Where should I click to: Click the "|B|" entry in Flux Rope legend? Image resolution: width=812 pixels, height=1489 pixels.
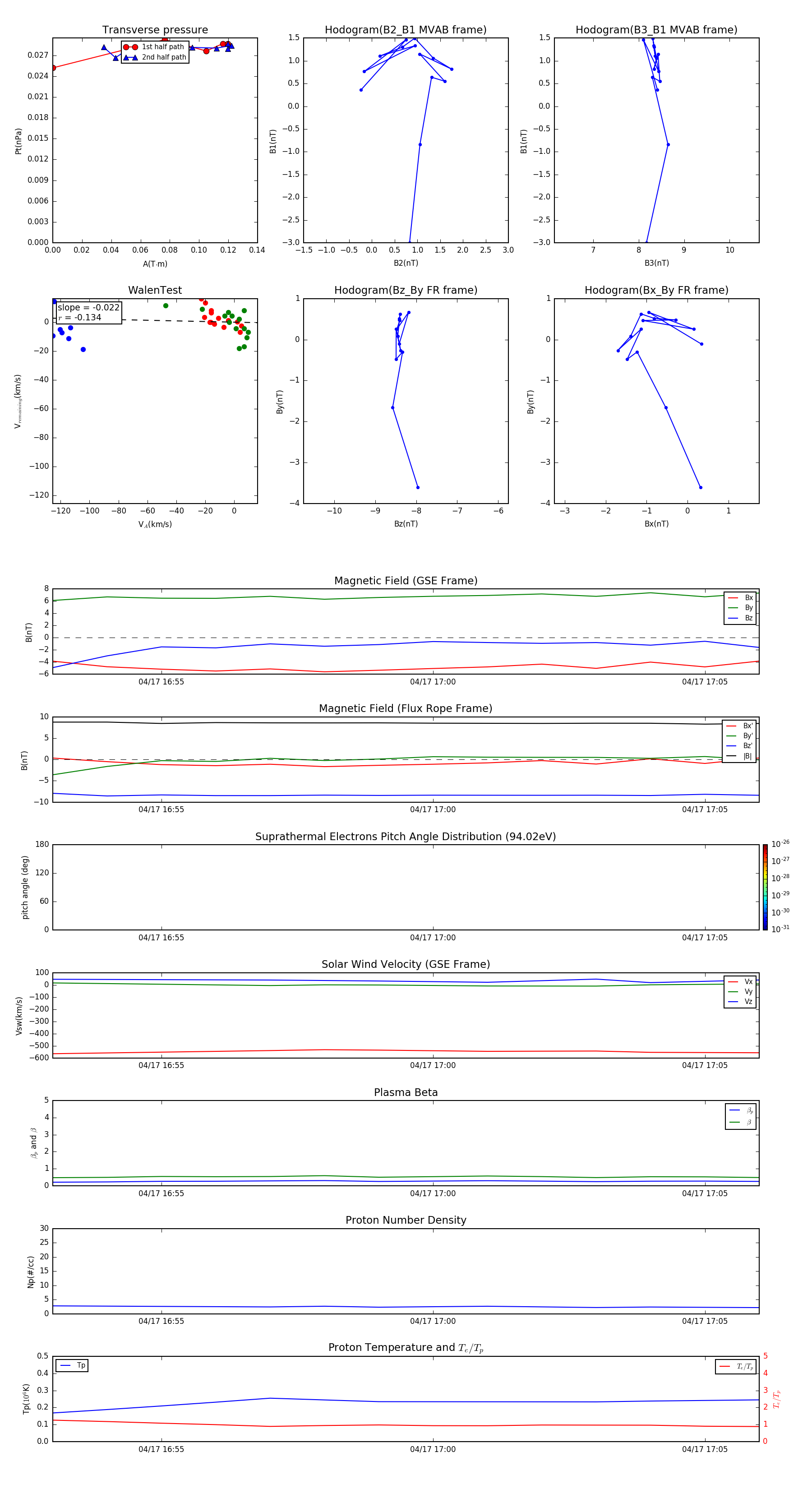pyautogui.click(x=739, y=756)
